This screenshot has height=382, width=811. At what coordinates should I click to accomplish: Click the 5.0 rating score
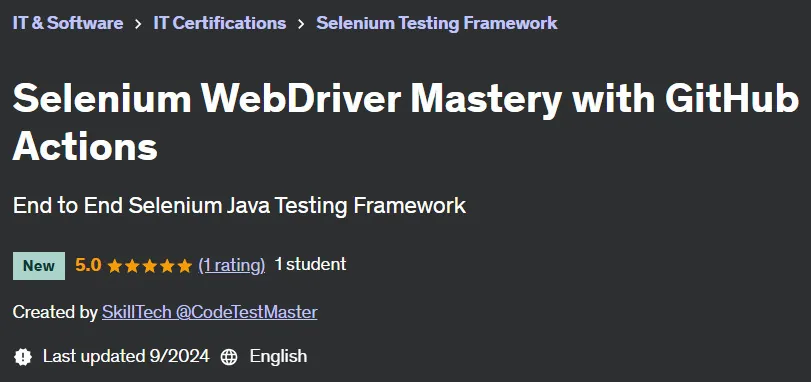pos(88,265)
